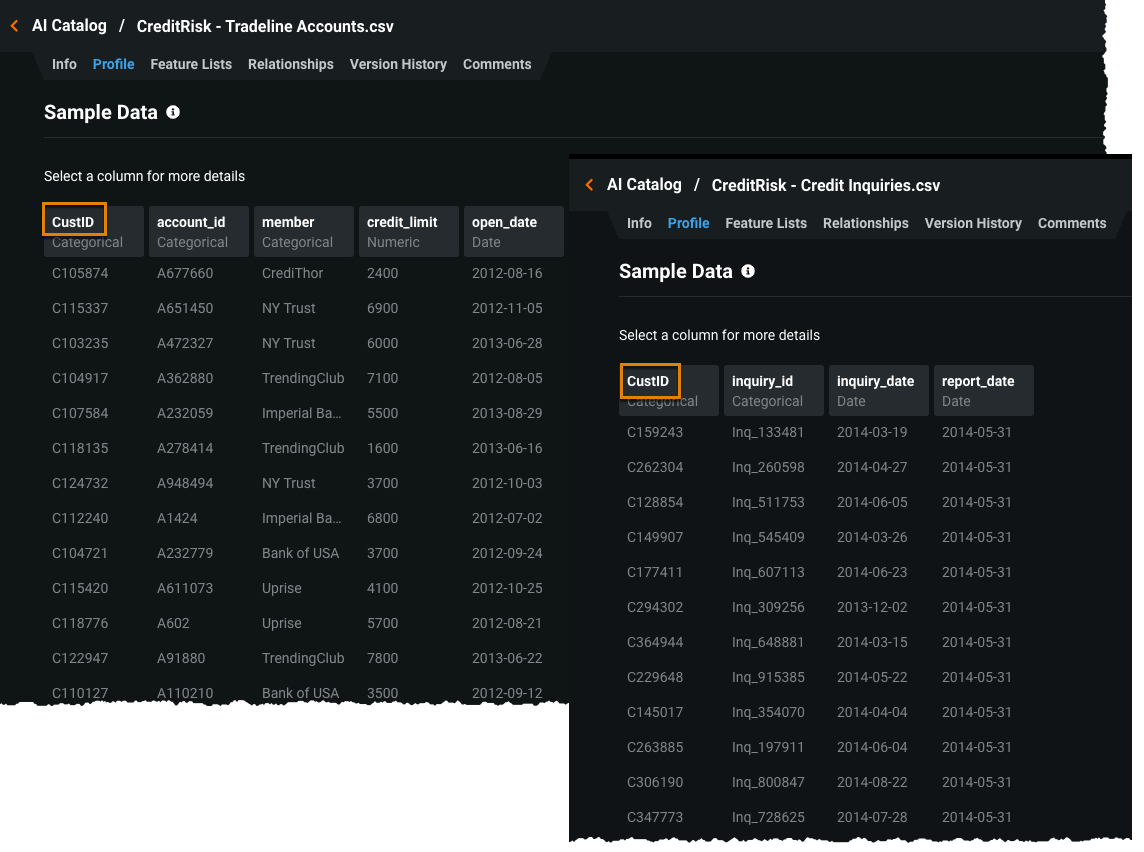The image size is (1144, 852).
Task: Open Comments tab in Credit Inquiries panel
Action: click(1071, 223)
